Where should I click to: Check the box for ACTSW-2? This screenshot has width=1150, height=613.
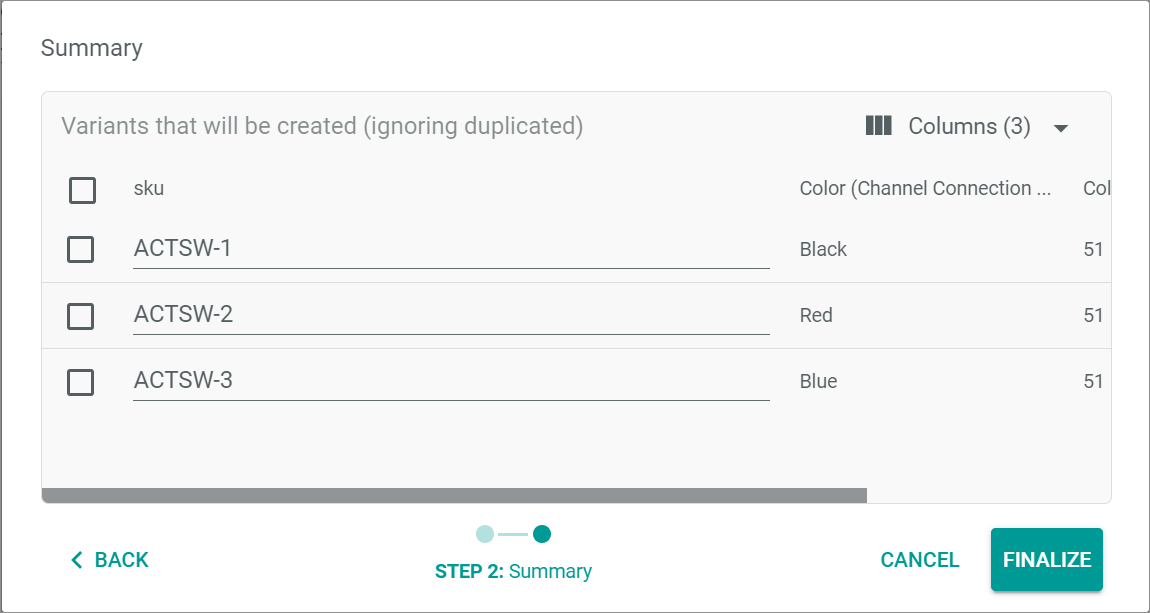click(x=81, y=316)
